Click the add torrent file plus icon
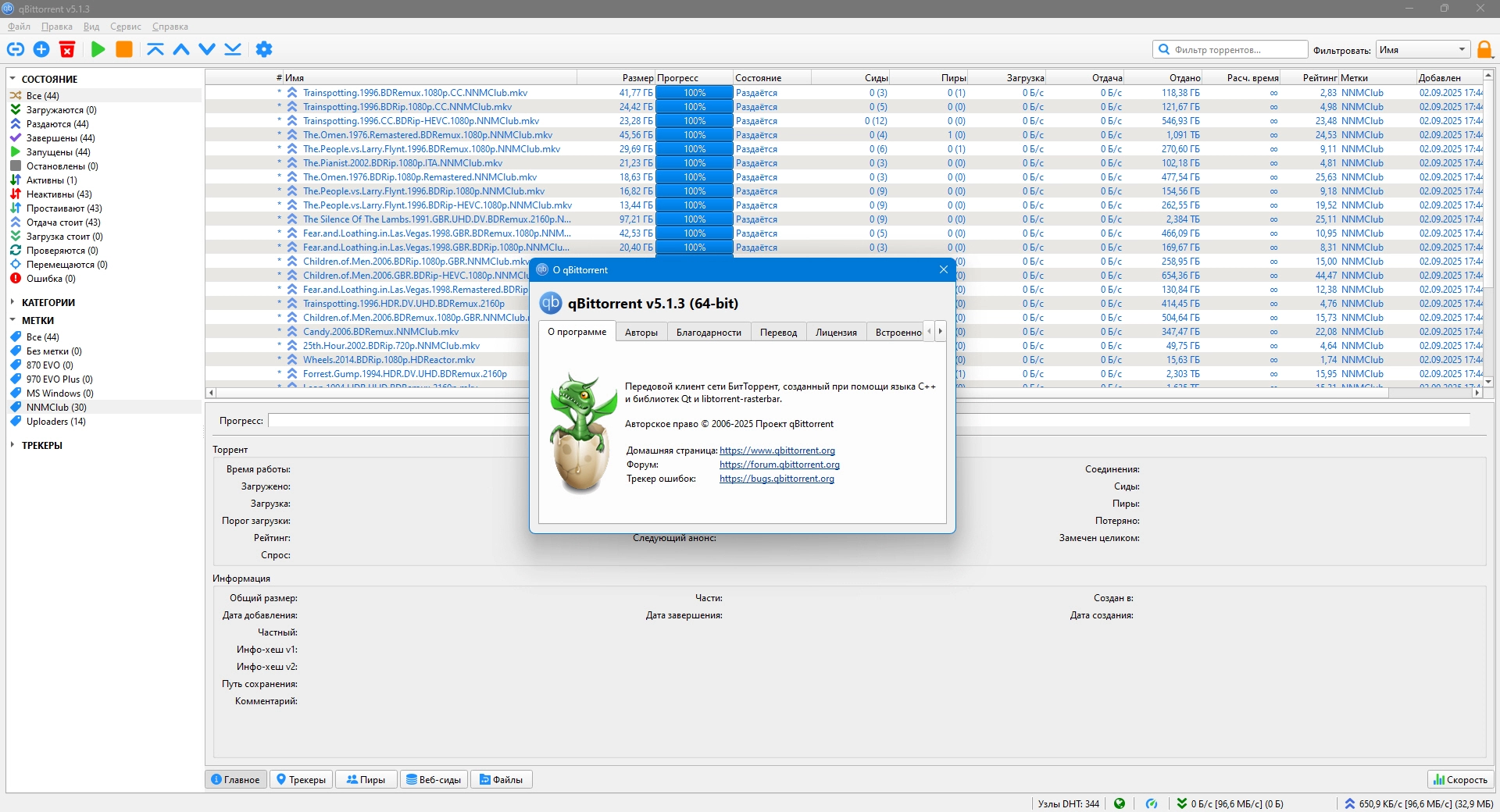Viewport: 1500px width, 812px height. [x=41, y=49]
